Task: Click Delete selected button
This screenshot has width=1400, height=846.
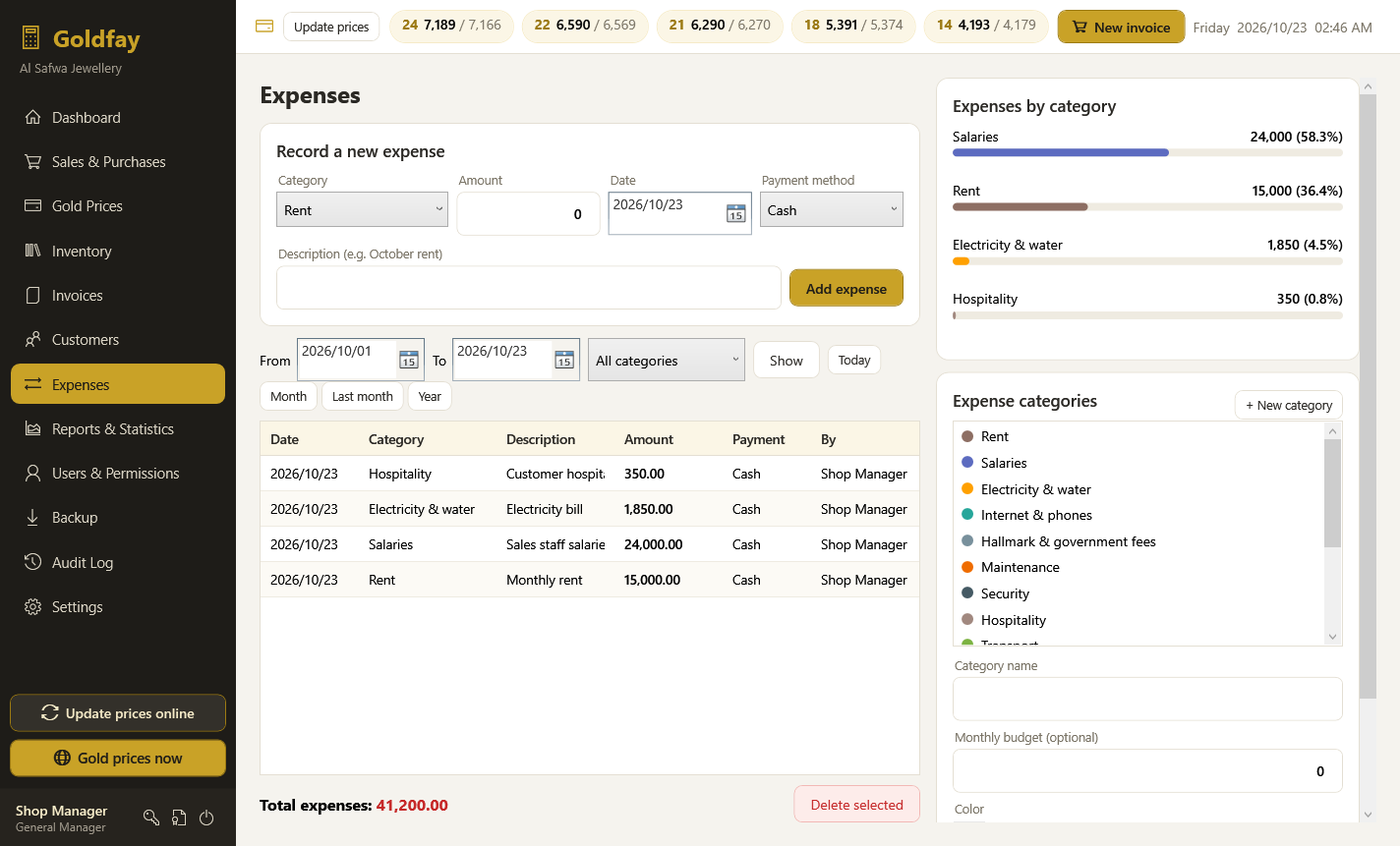Action: click(857, 805)
